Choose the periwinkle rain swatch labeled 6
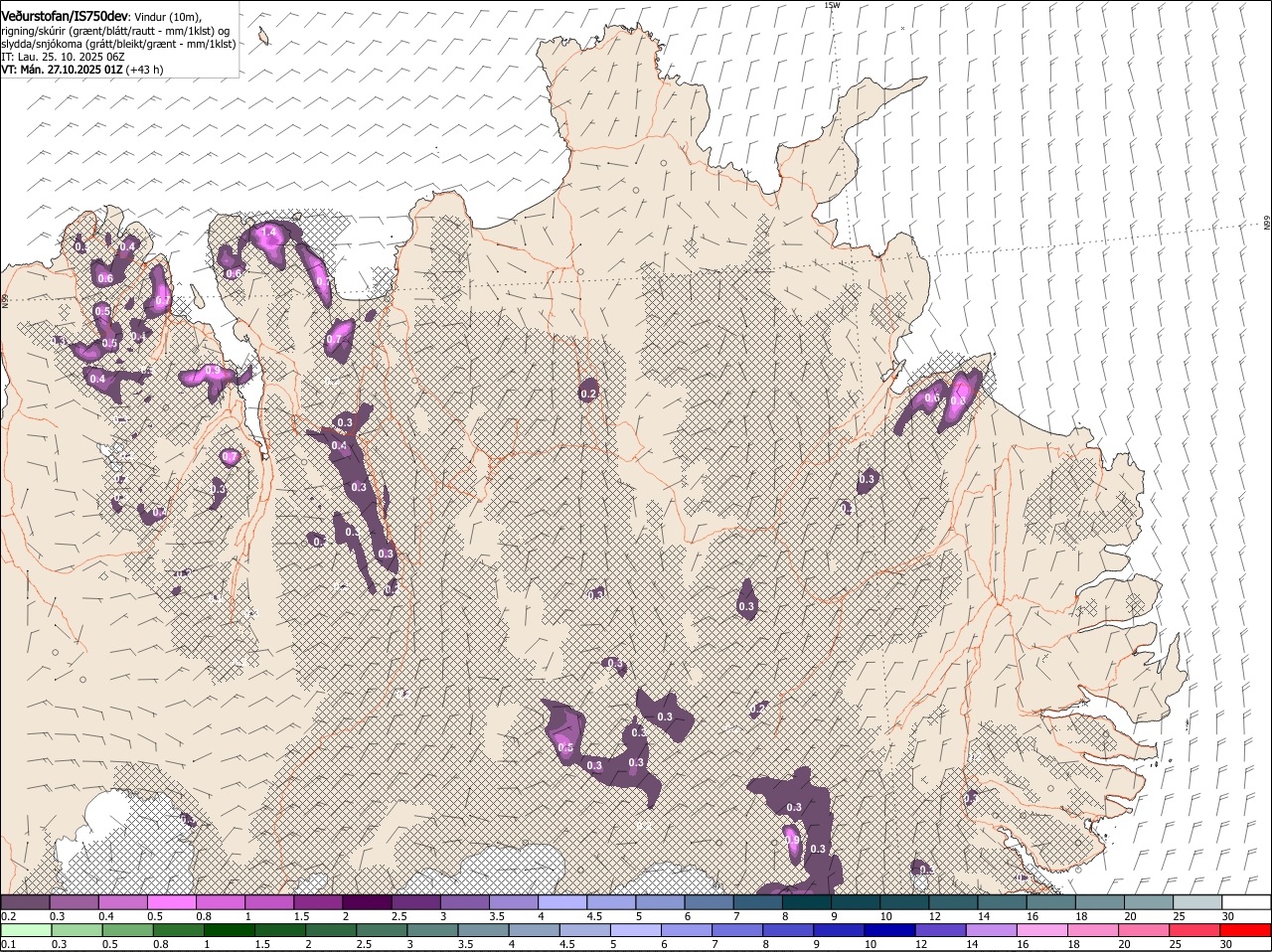Viewport: 1272px width, 952px height. coord(686,930)
